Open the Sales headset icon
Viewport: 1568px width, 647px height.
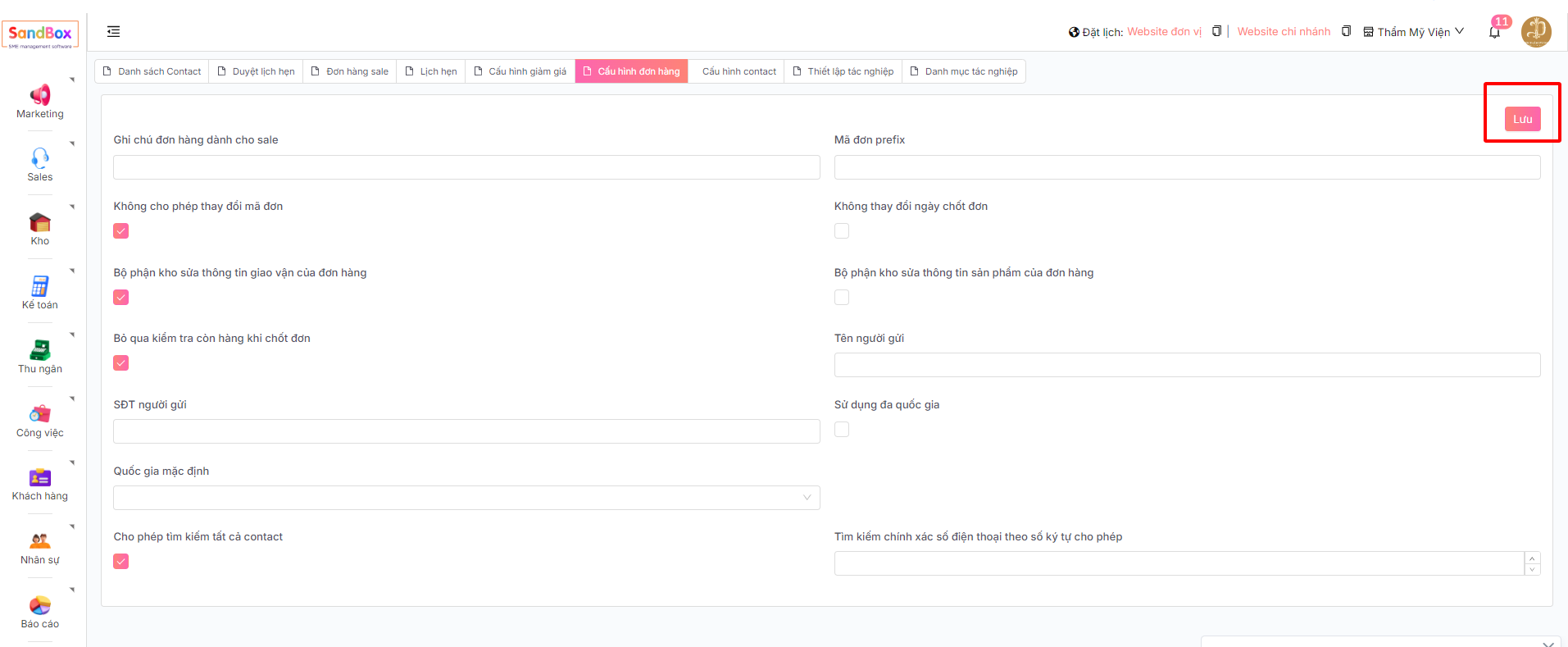point(39,157)
